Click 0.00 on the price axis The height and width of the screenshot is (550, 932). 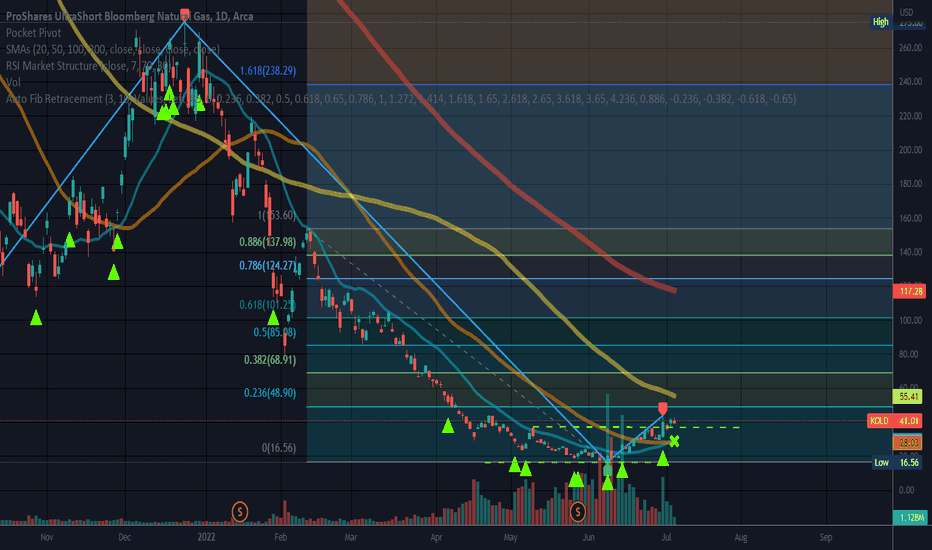[x=907, y=490]
